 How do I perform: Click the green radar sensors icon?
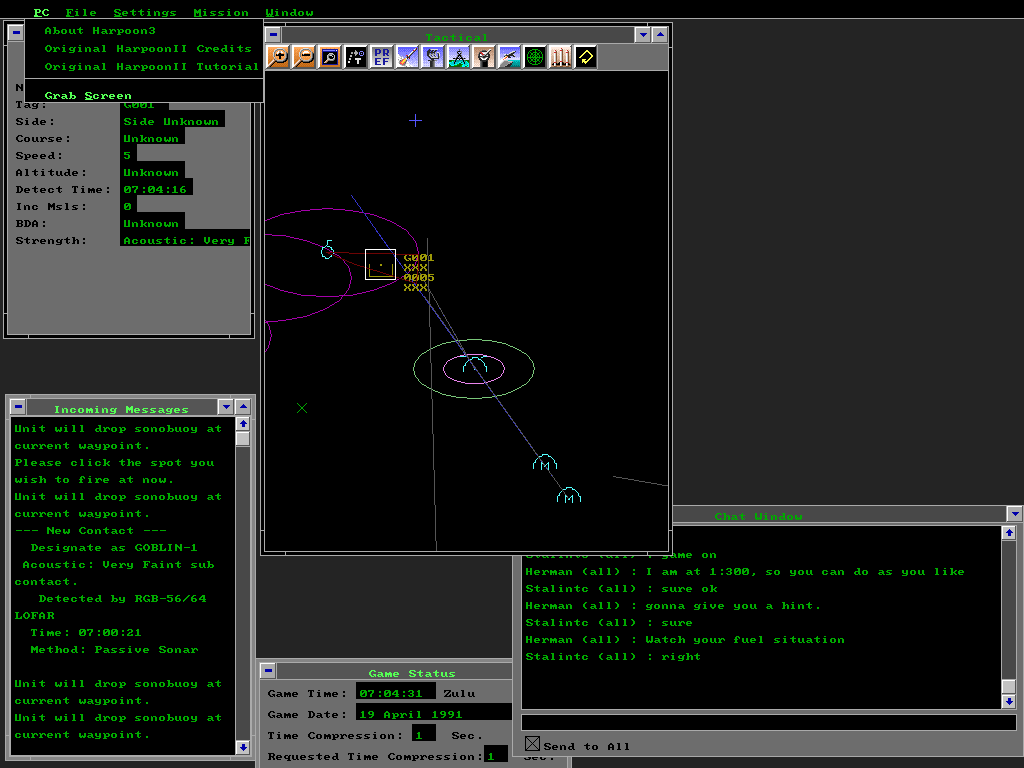(534, 57)
